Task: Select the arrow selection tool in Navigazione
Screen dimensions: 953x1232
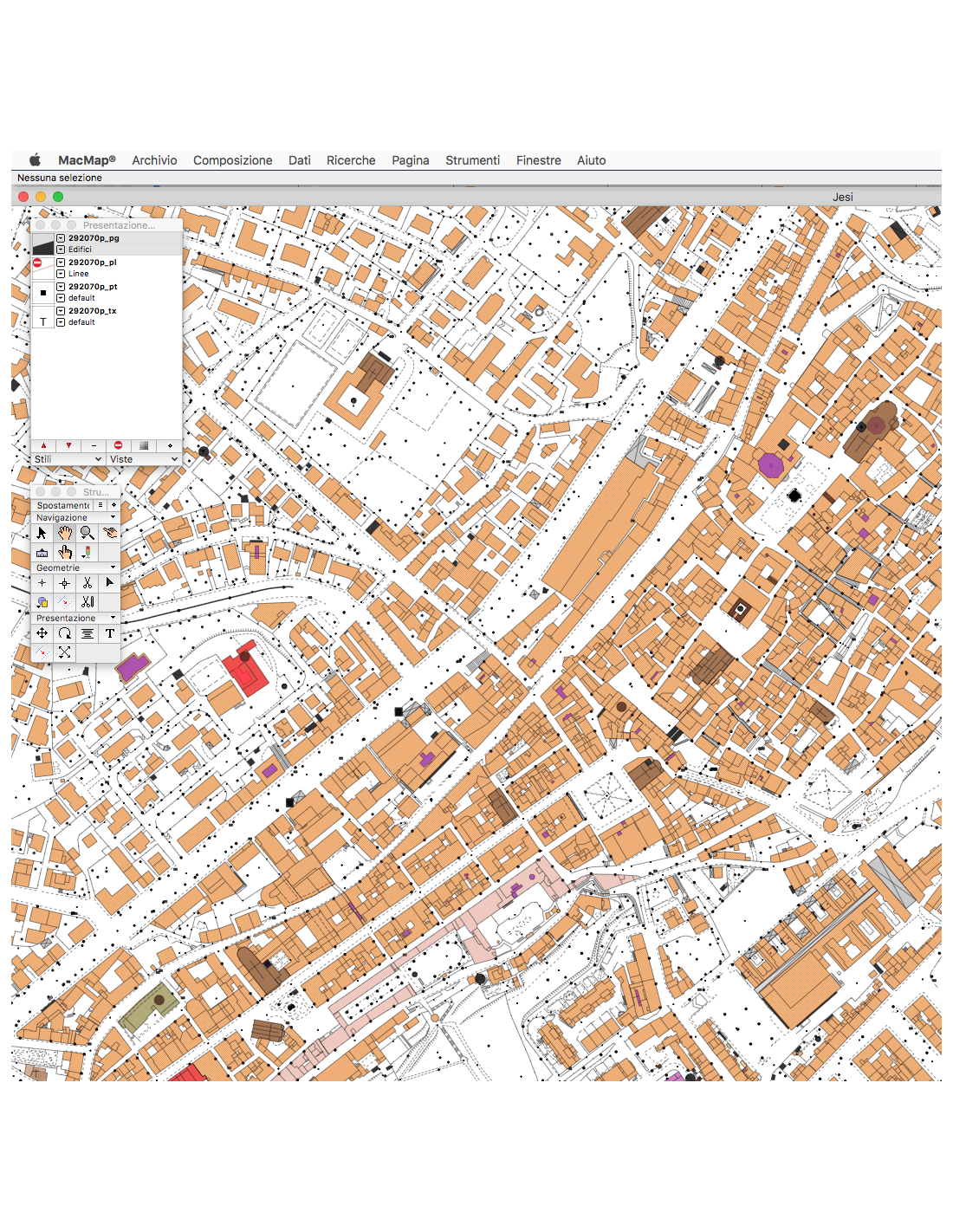Action: (x=42, y=533)
